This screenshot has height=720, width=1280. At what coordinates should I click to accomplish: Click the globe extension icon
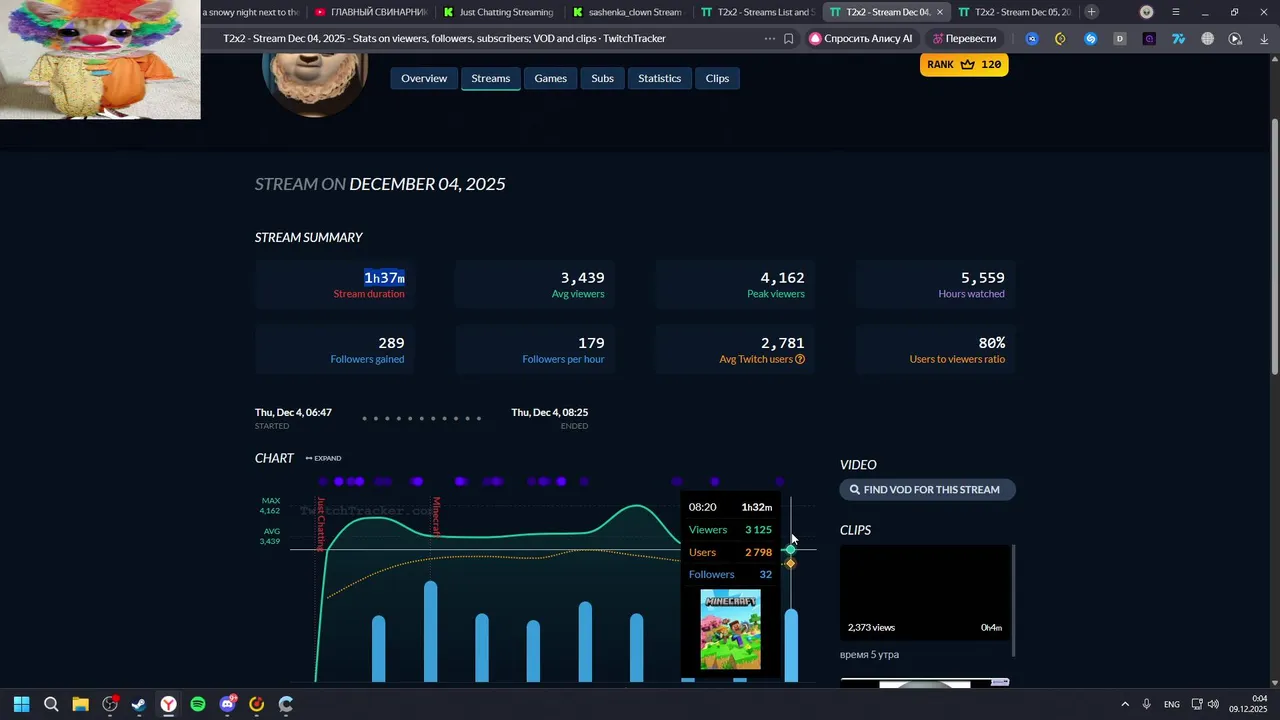[1207, 39]
